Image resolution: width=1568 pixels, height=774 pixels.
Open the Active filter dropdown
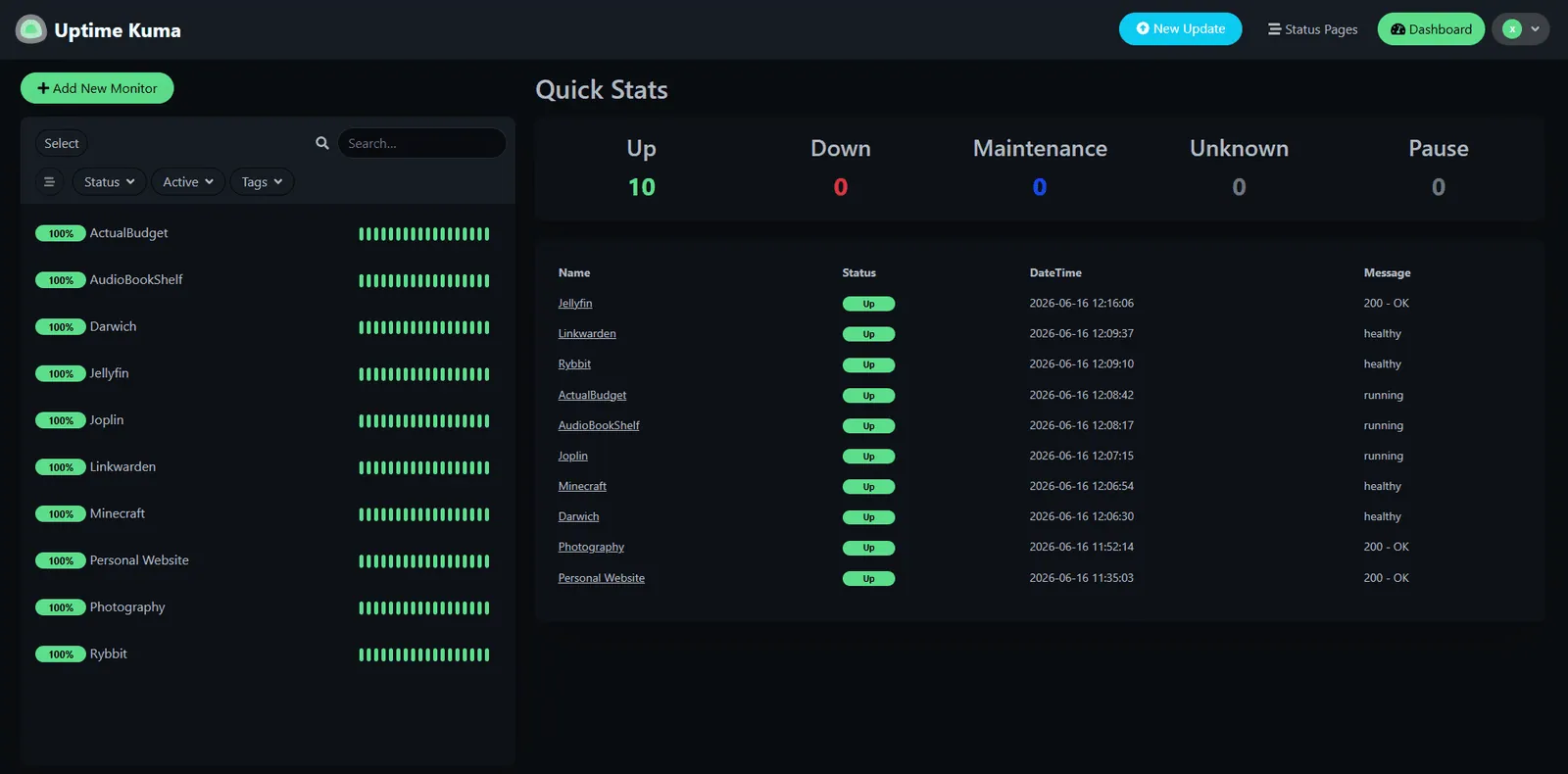188,181
